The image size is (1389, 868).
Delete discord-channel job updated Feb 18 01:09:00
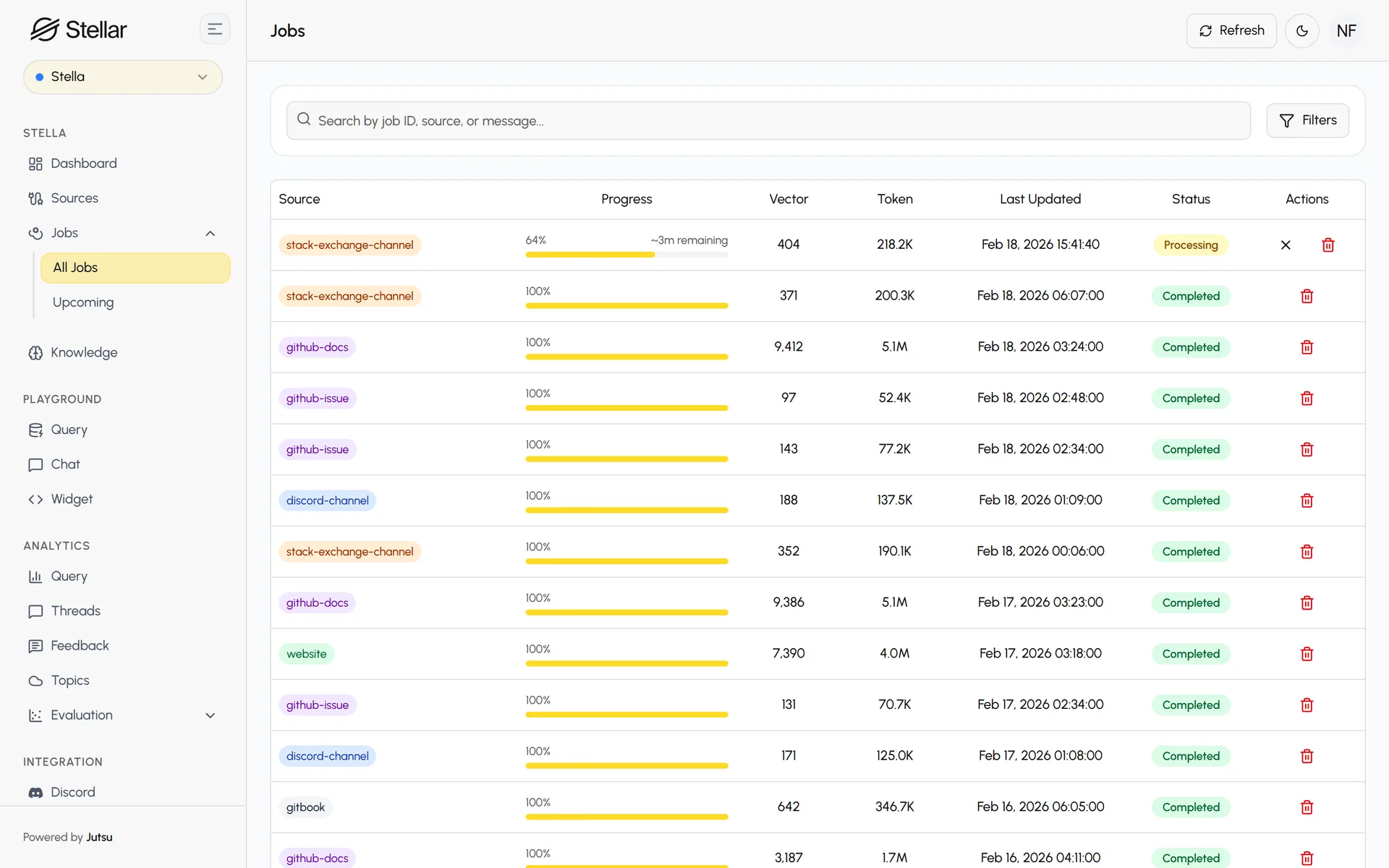point(1307,501)
